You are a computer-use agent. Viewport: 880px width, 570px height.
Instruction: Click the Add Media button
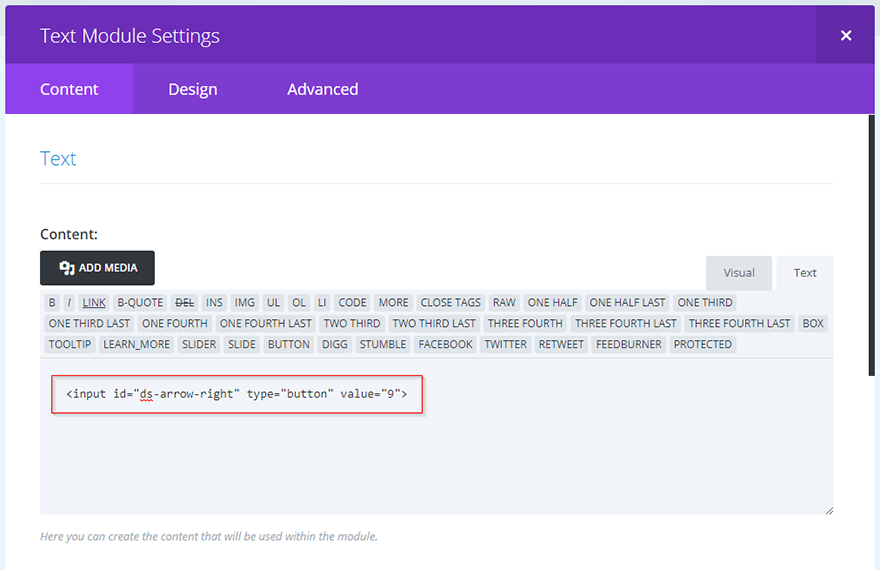(97, 268)
